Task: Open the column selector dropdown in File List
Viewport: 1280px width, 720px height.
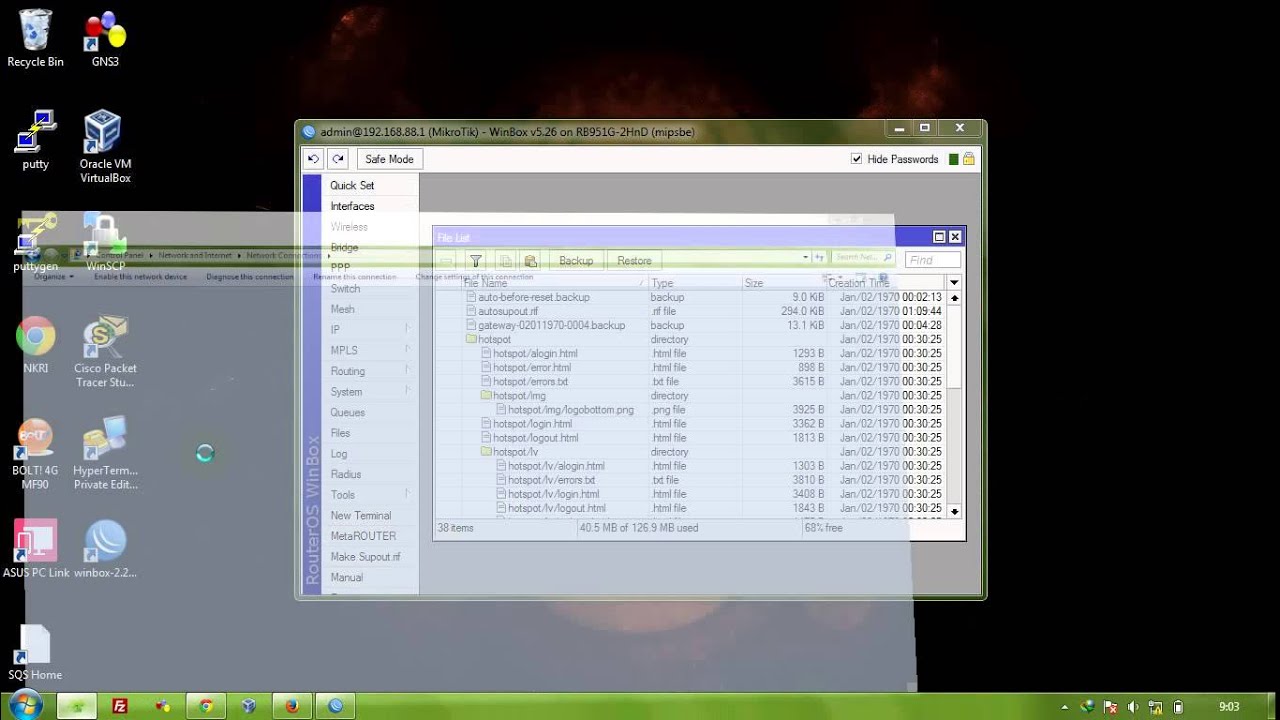Action: tap(954, 283)
